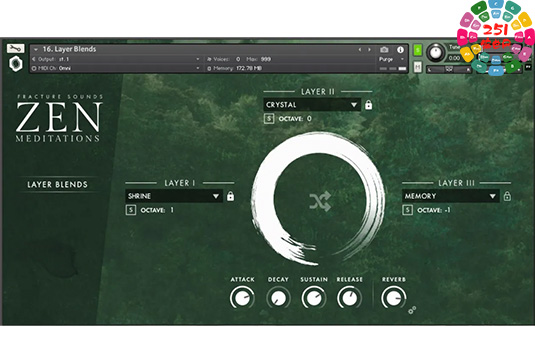Click Layer I OCTAVE value 1
This screenshot has width=535, height=363.
coord(172,210)
